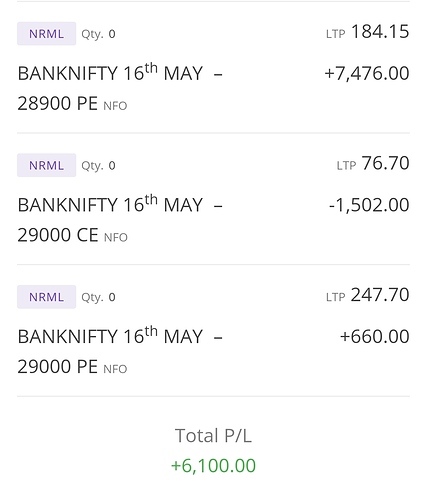Image resolution: width=426 pixels, height=500 pixels.
Task: Tap the NRML badge of 29000 CE
Action: pos(46,165)
